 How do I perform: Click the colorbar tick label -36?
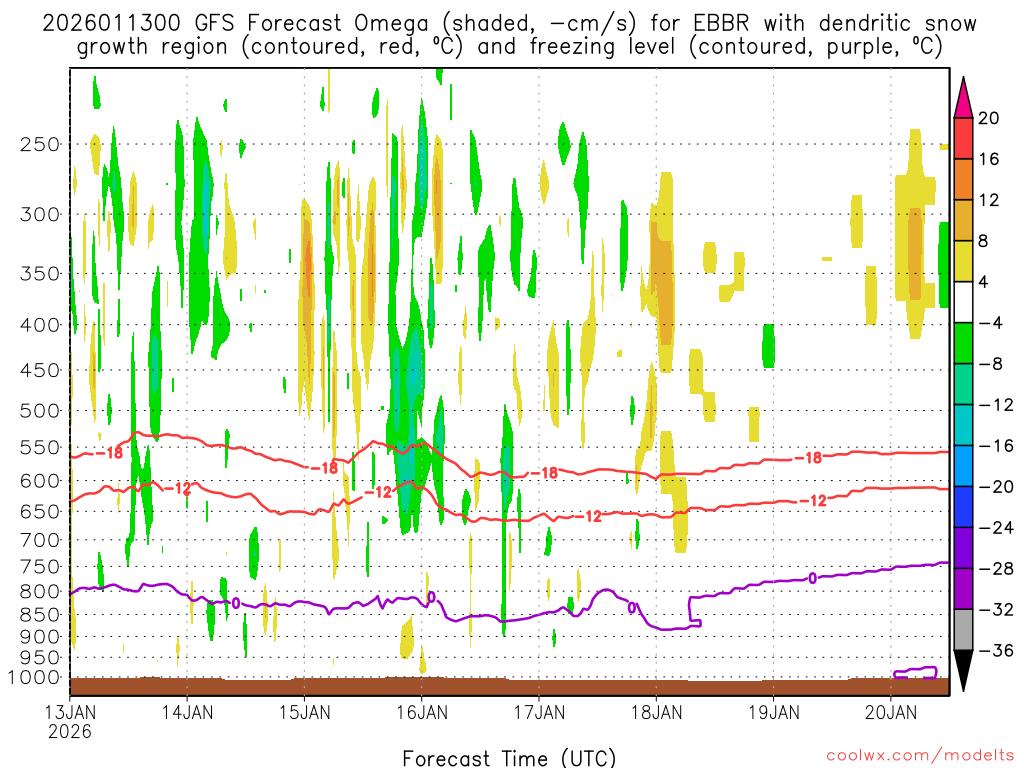pyautogui.click(x=996, y=650)
